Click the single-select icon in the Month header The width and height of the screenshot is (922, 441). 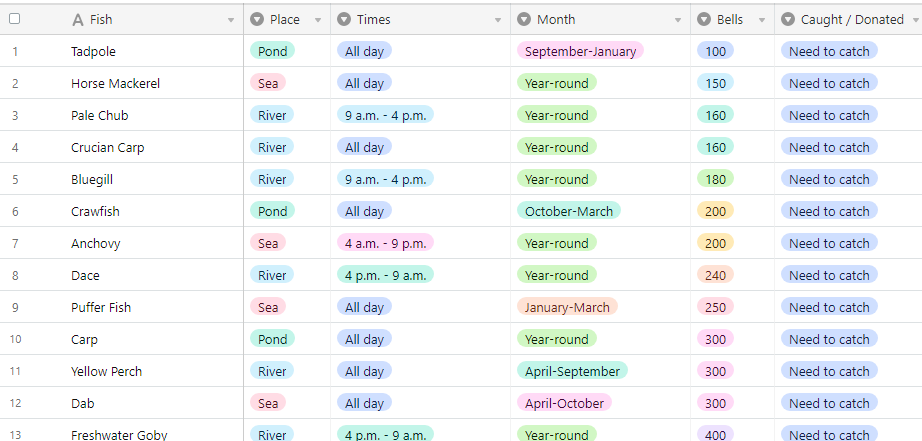click(524, 19)
